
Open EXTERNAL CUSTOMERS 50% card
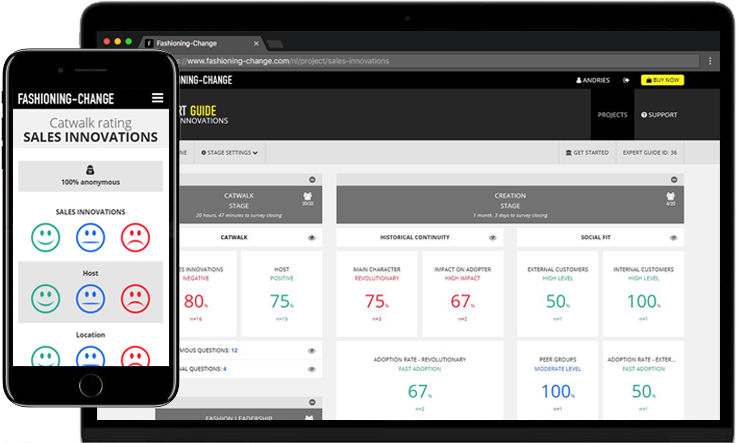[x=557, y=293]
